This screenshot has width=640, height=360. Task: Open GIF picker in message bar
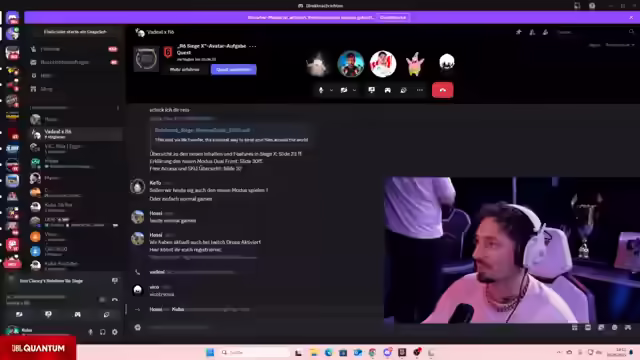pos(588,327)
